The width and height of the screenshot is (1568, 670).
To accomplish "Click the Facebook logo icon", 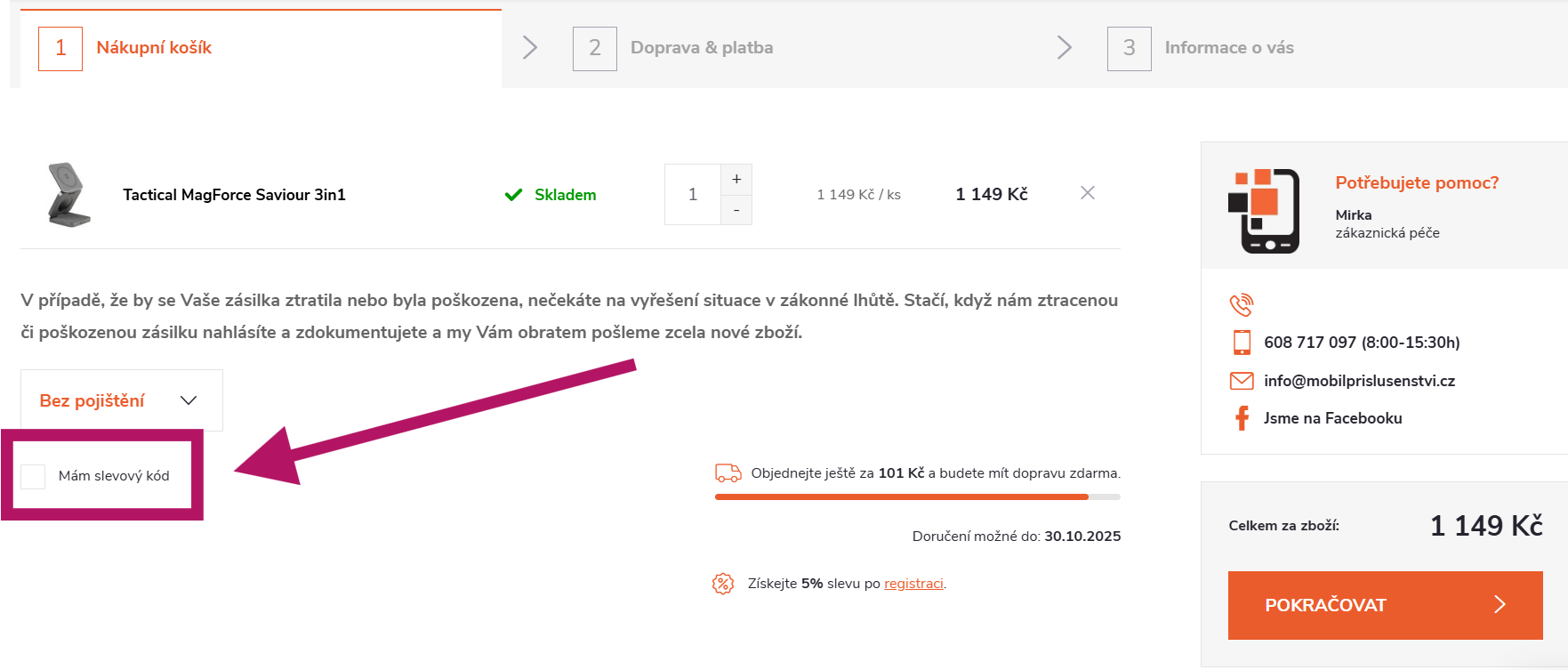I will click(1242, 418).
